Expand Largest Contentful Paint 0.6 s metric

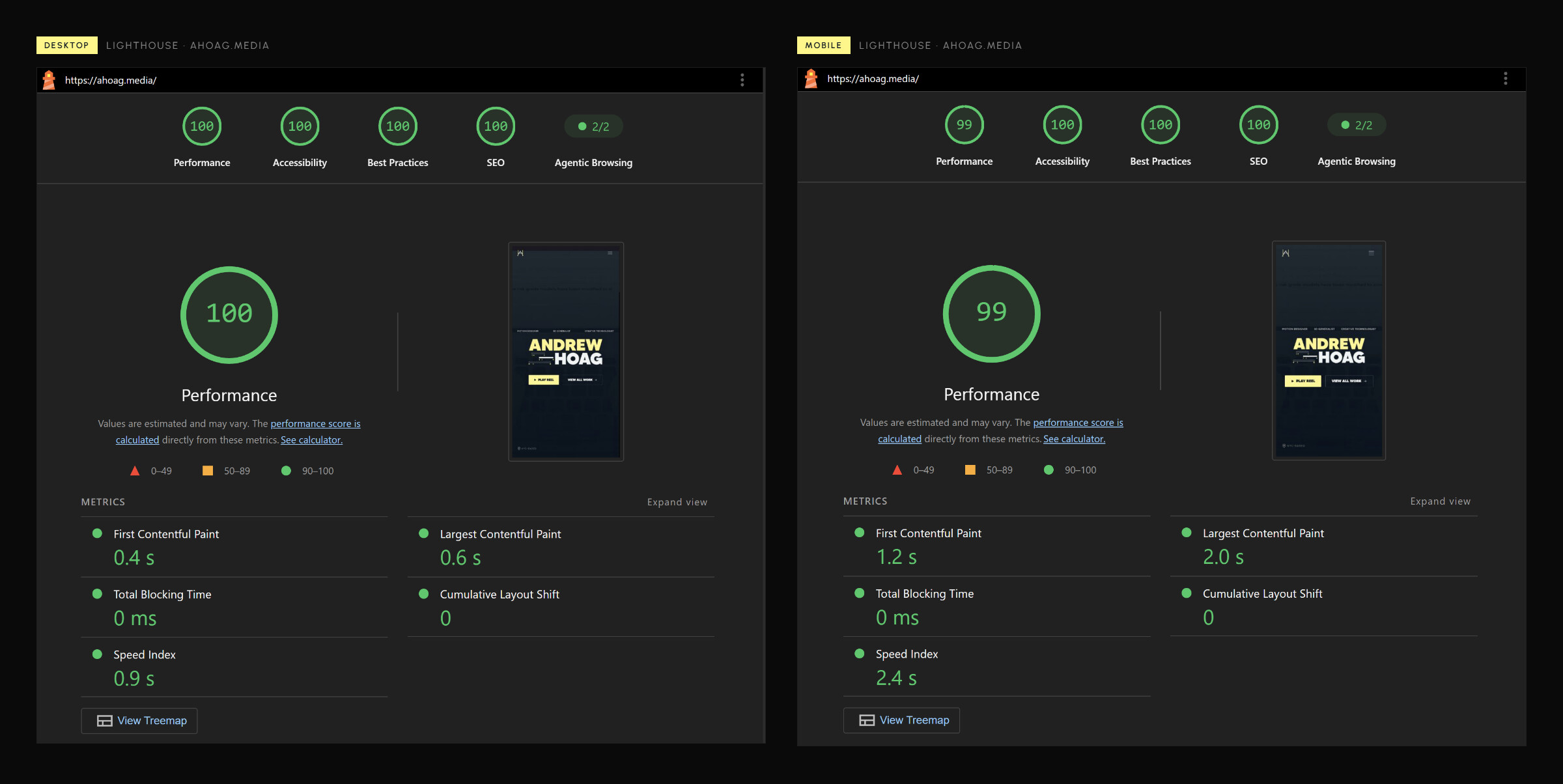[561, 547]
